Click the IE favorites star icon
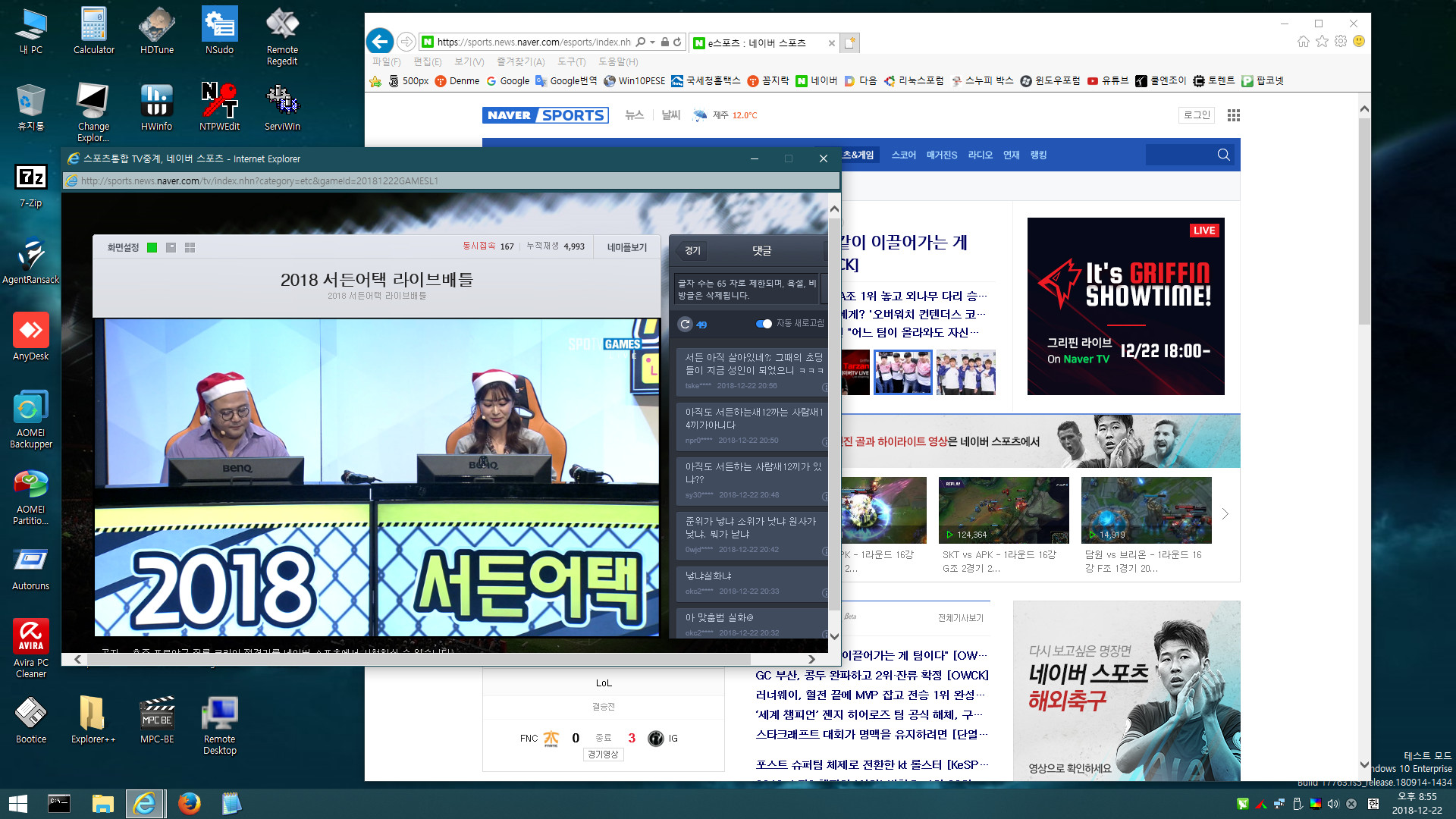Screen dimensions: 1456x819 tap(1322, 41)
